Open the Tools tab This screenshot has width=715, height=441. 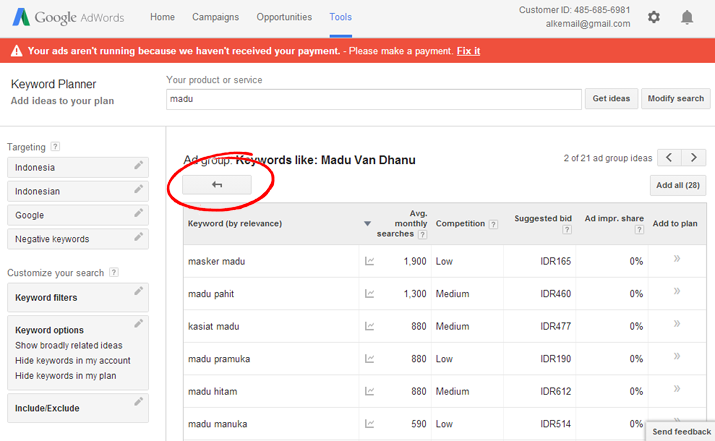pyautogui.click(x=341, y=17)
